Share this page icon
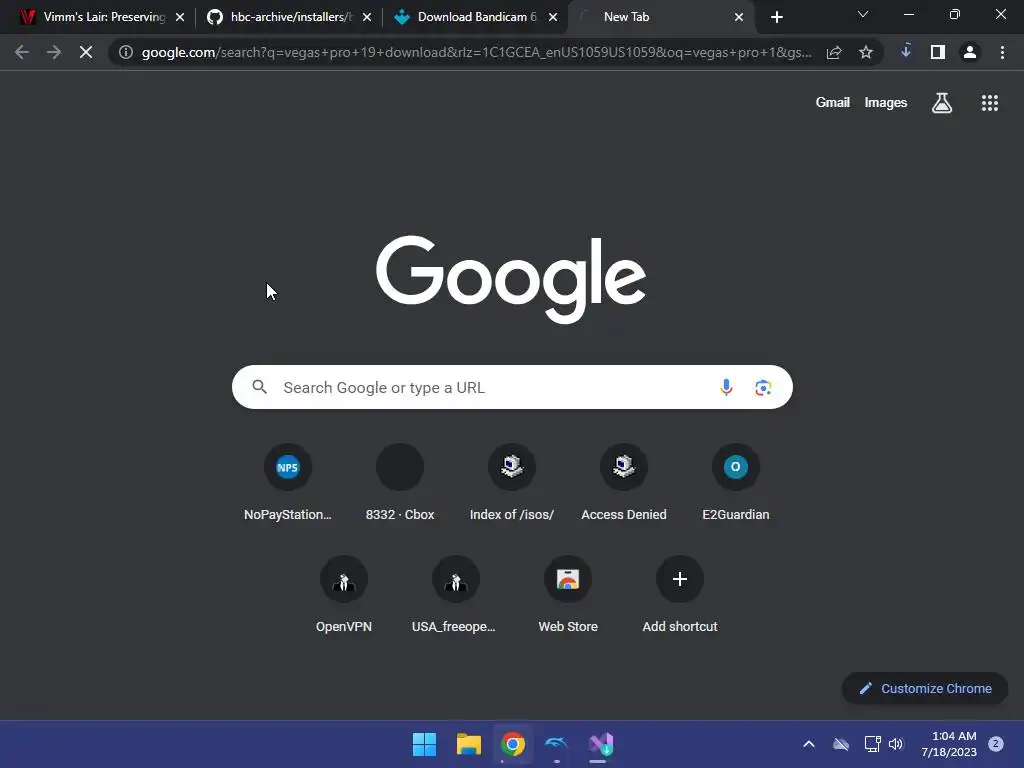Screen dimensions: 1024x768 coord(834,52)
